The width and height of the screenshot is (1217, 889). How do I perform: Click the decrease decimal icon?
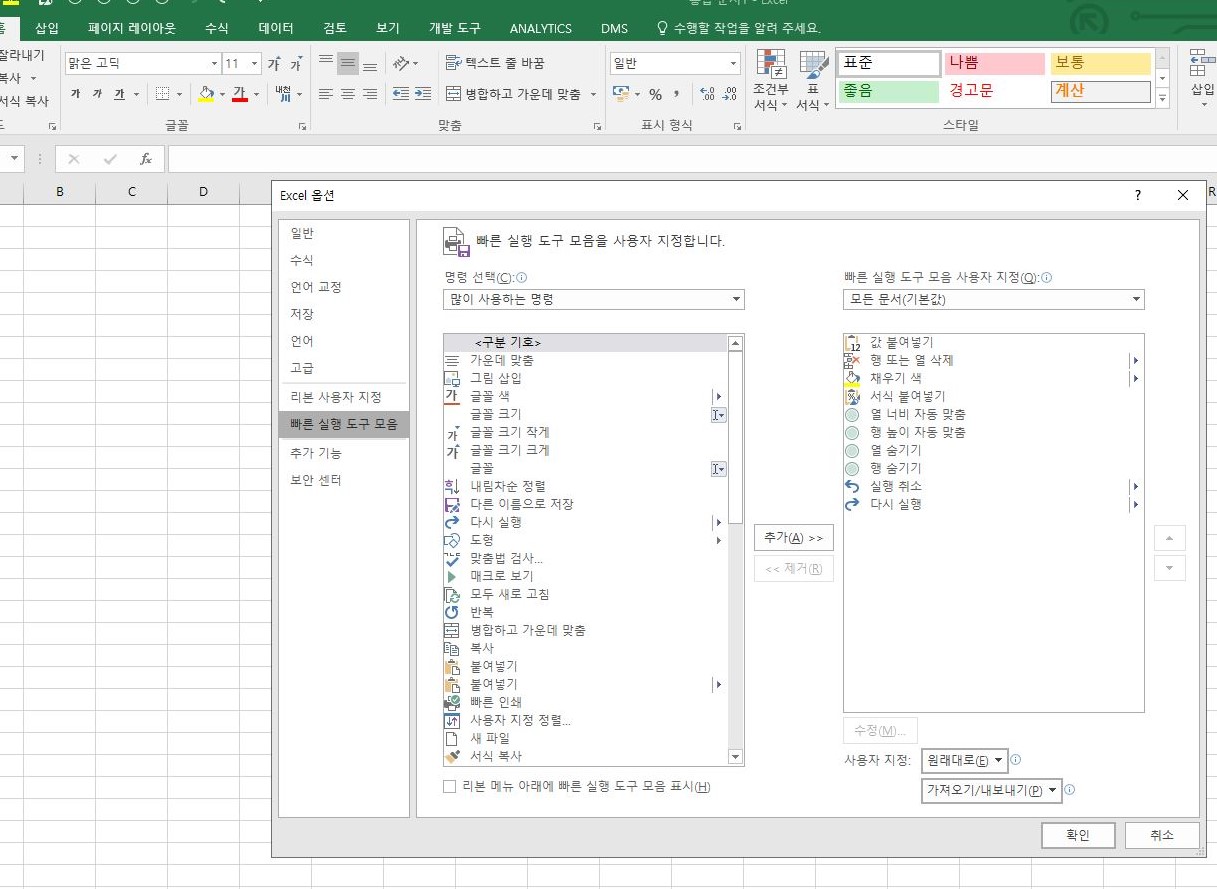pos(729,94)
